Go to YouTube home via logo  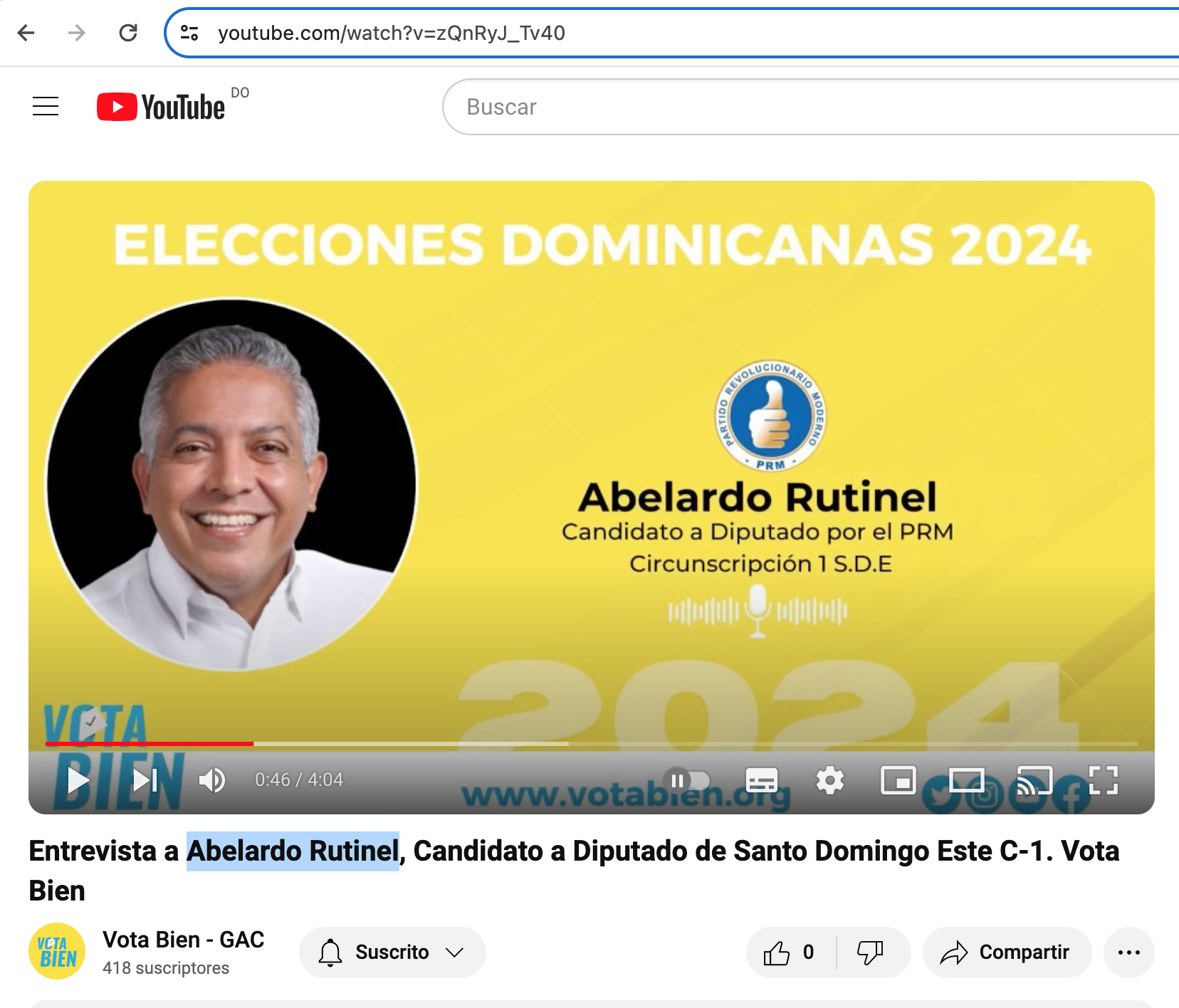pyautogui.click(x=161, y=107)
